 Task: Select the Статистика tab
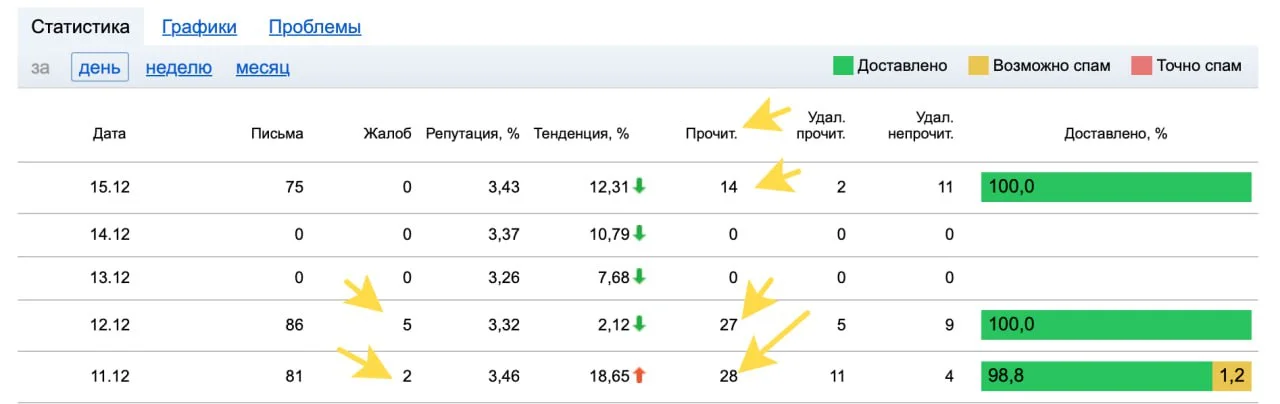[80, 27]
